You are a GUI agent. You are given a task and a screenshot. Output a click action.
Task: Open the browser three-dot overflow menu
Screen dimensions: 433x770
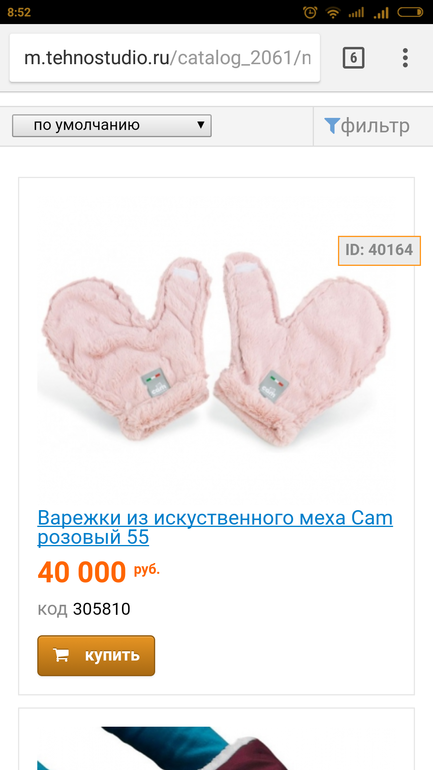(405, 58)
